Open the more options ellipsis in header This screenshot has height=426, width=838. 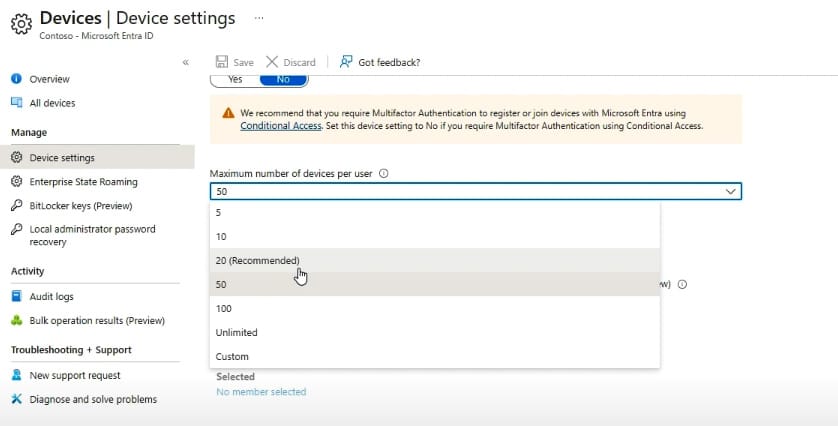tap(259, 18)
